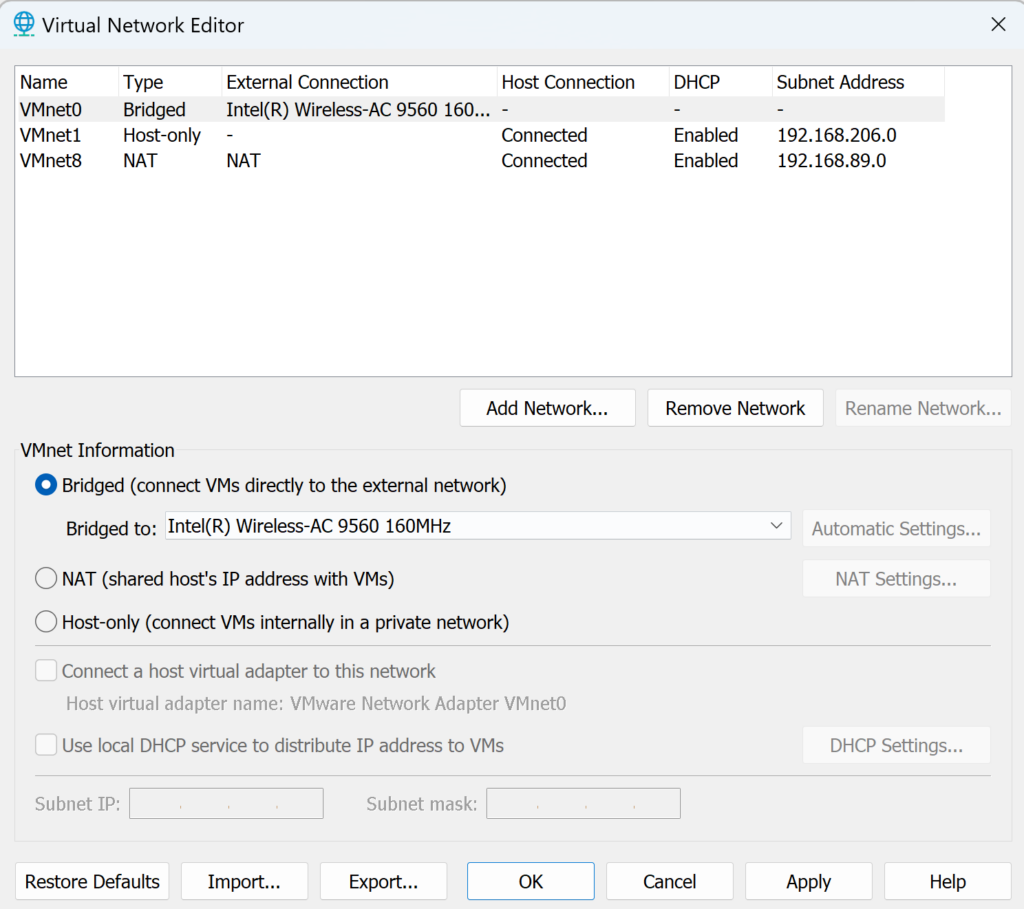Click the 192.168.206.0 subnet address cell
This screenshot has height=909, width=1024.
[x=837, y=135]
